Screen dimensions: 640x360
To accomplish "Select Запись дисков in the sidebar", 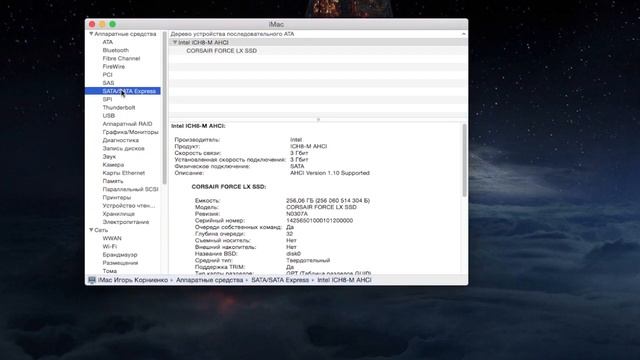I will coord(123,148).
